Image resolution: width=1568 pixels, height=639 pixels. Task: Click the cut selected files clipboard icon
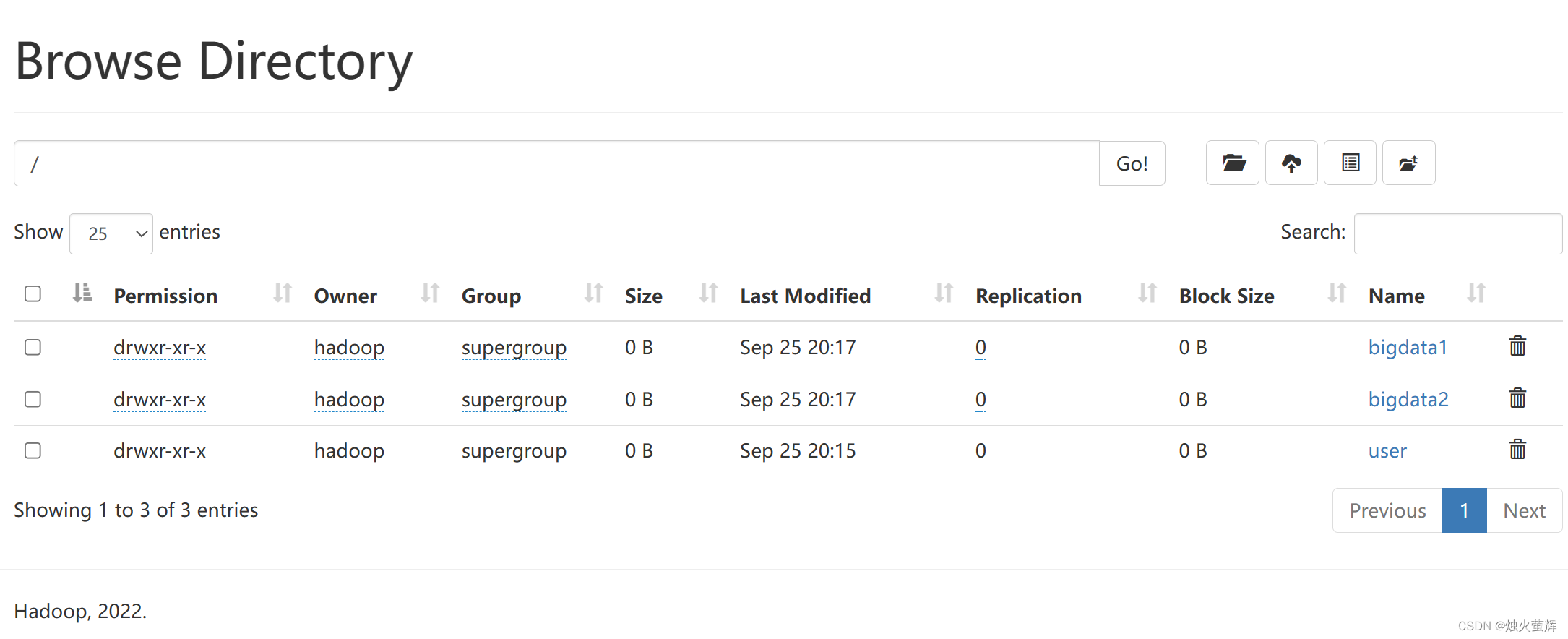click(x=1350, y=163)
